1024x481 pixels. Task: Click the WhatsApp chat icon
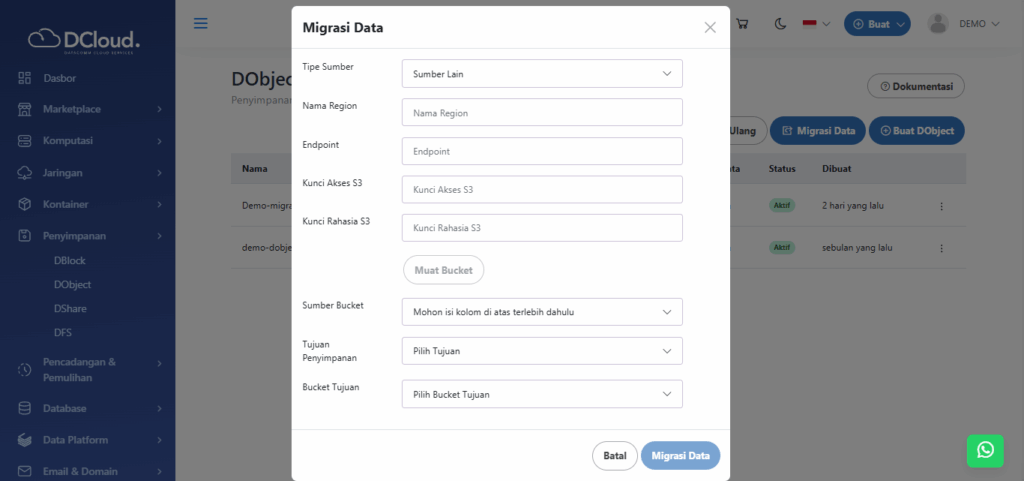[x=985, y=450]
